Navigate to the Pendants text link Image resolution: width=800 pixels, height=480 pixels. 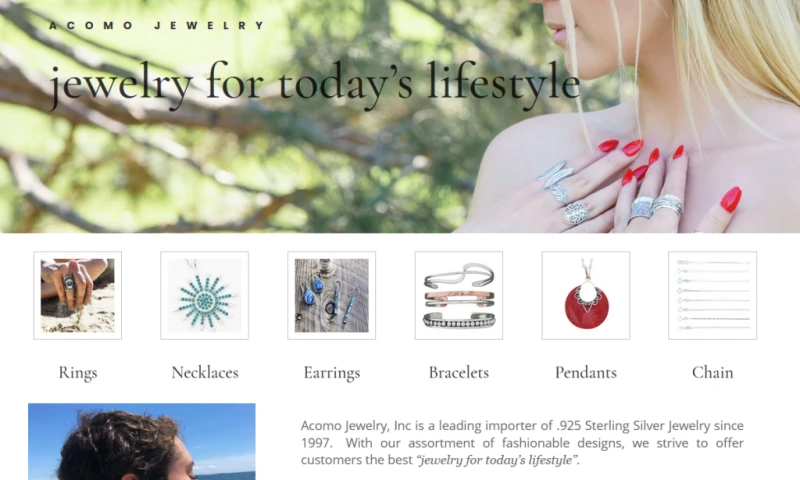pos(586,372)
